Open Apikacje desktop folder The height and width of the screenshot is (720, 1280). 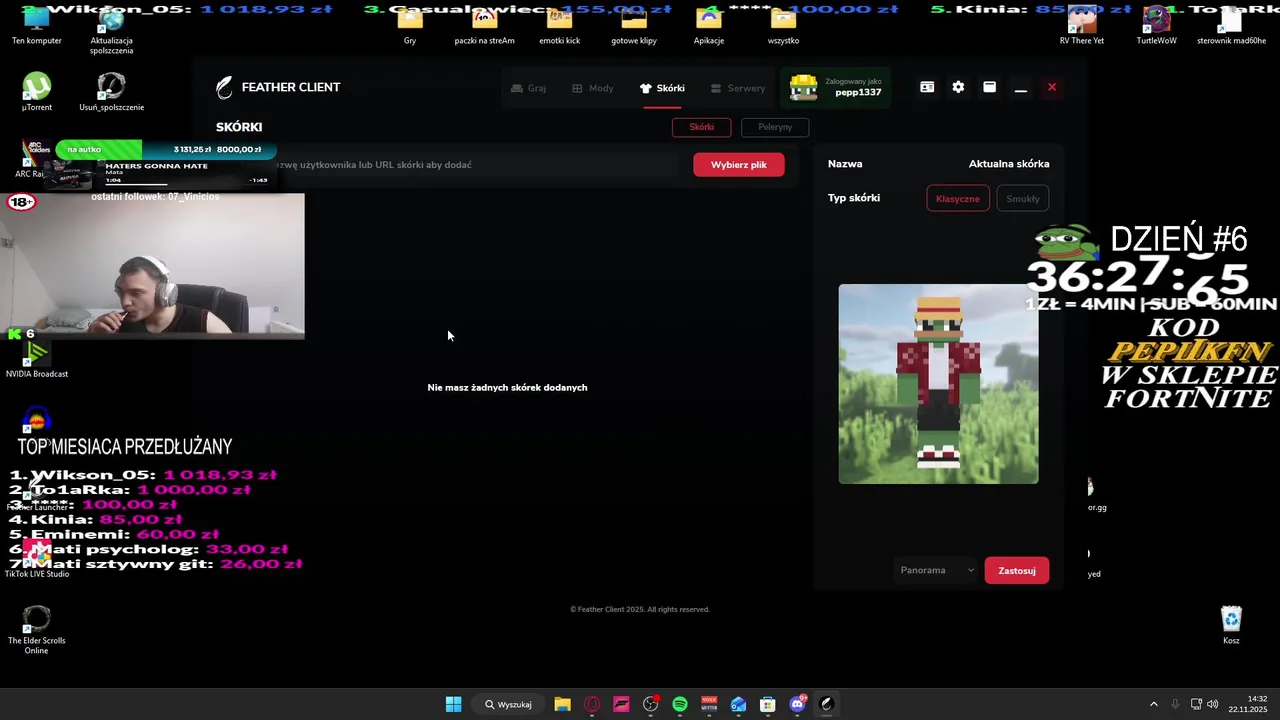click(708, 26)
